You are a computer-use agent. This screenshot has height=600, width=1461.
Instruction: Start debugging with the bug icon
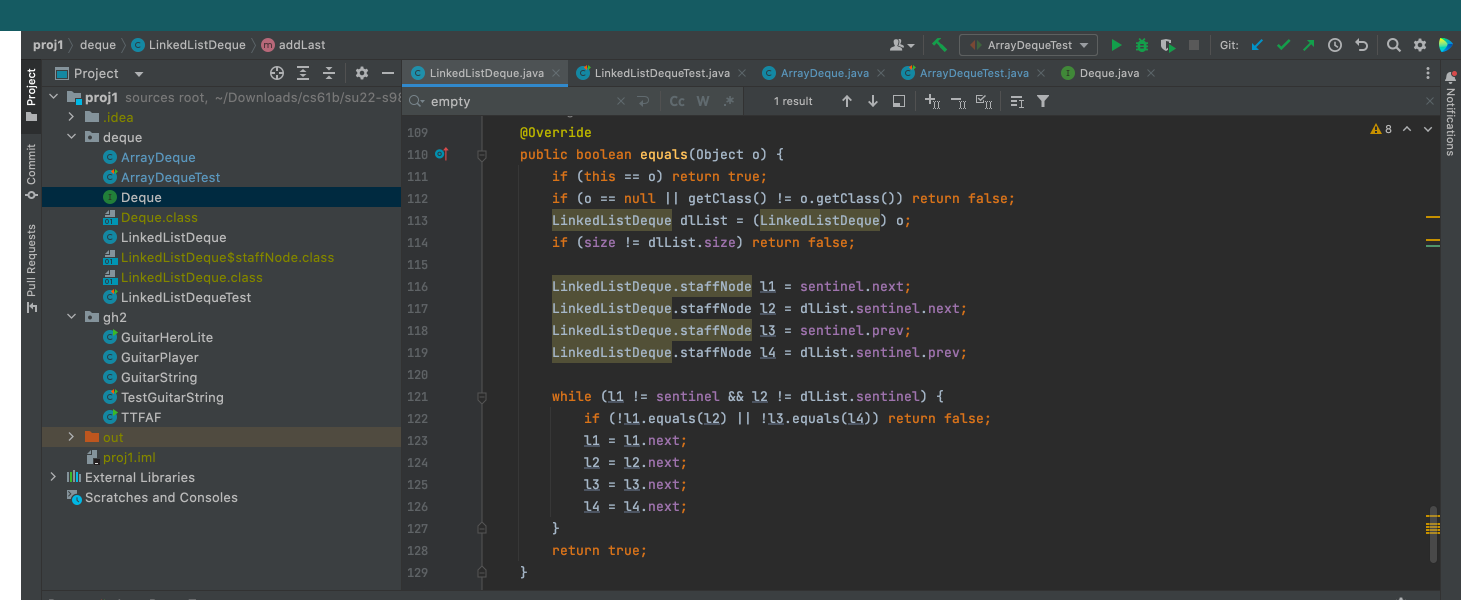coord(1142,45)
